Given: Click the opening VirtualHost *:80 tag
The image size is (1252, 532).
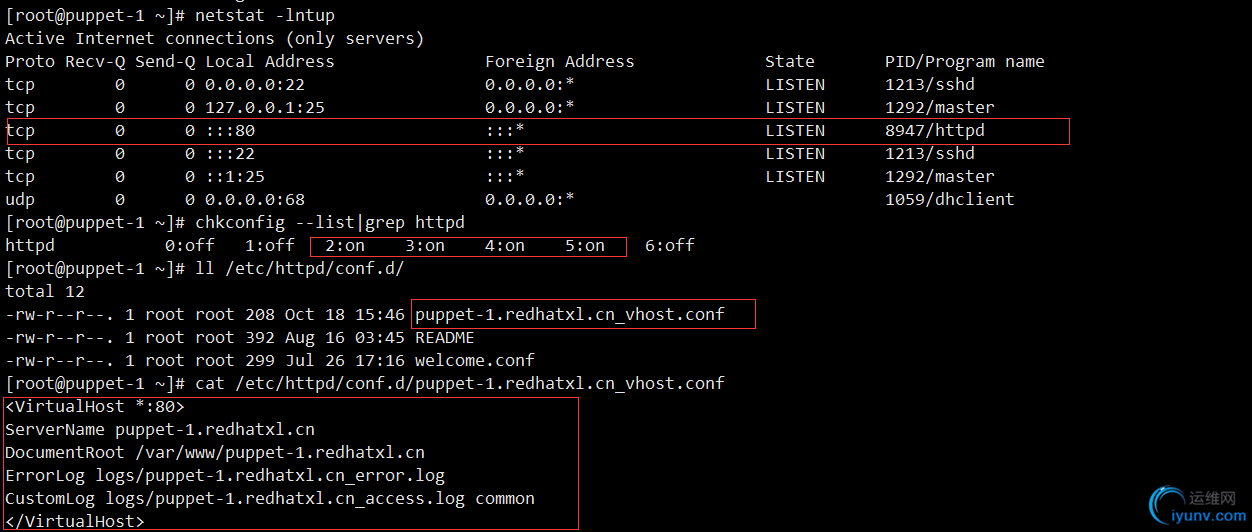Looking at the screenshot, I should tap(95, 406).
